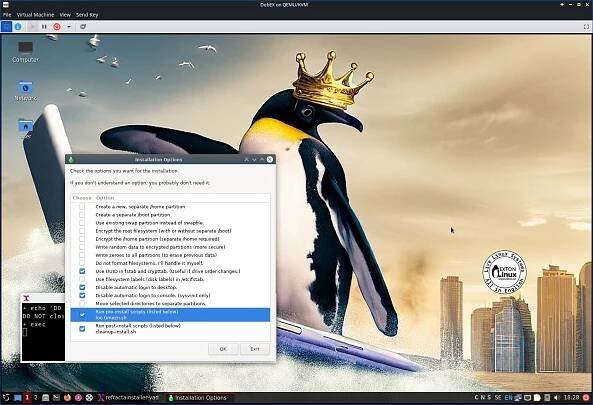
Task: Open the volume speaker tray icon
Action: (556, 398)
